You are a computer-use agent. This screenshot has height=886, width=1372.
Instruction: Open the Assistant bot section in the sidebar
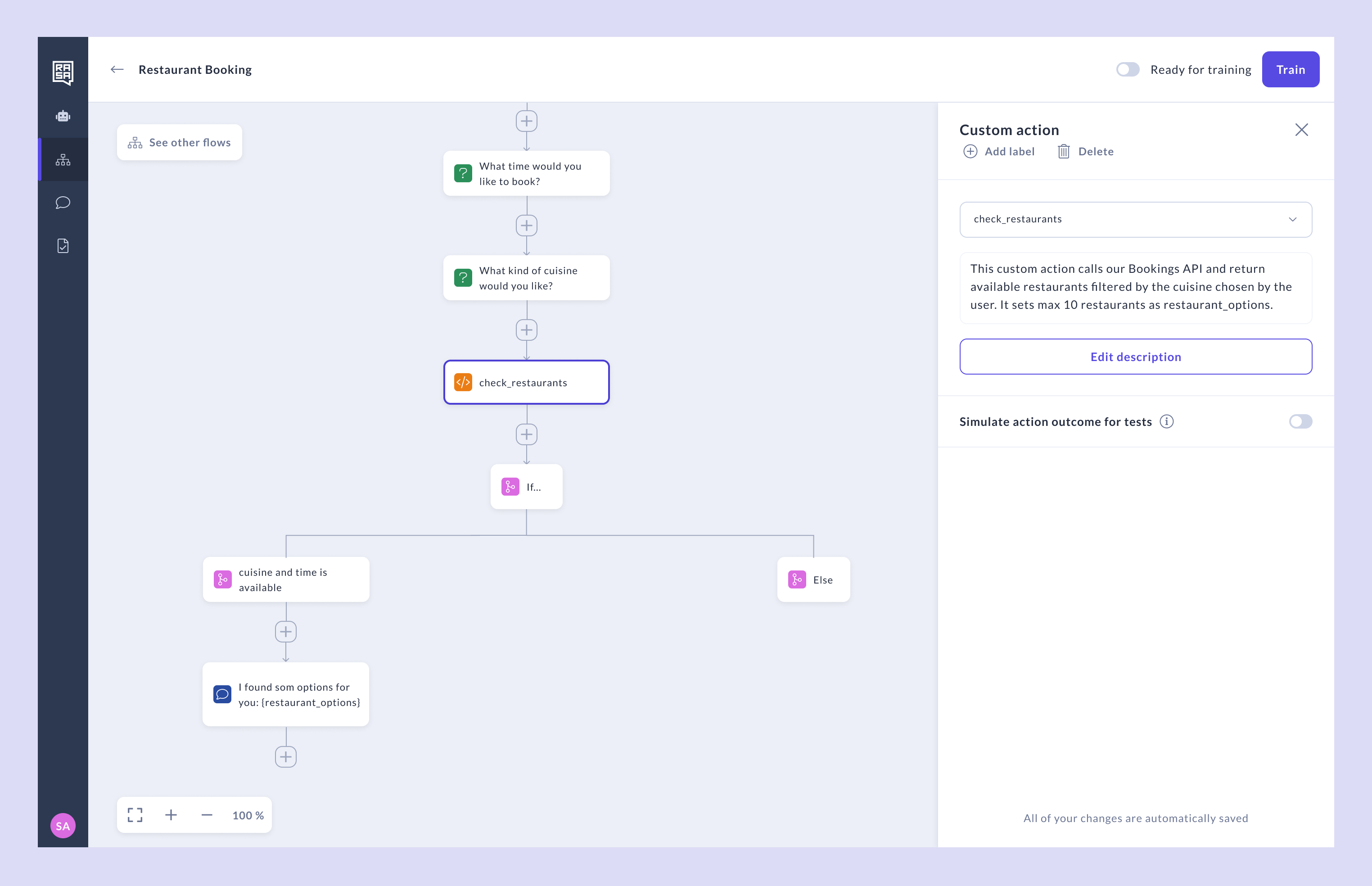tap(63, 116)
